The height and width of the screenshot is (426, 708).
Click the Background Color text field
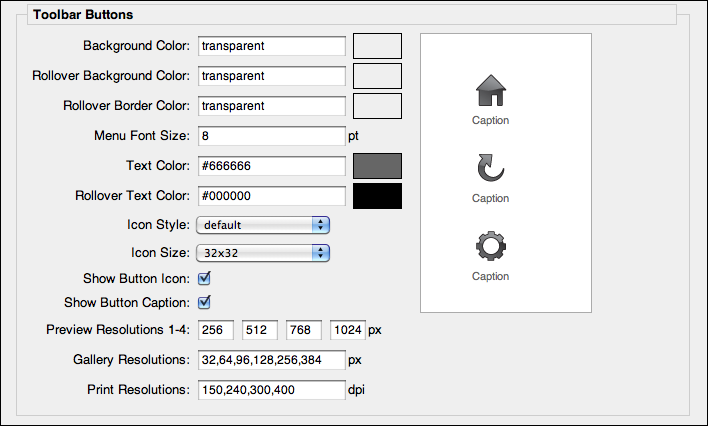pyautogui.click(x=272, y=46)
